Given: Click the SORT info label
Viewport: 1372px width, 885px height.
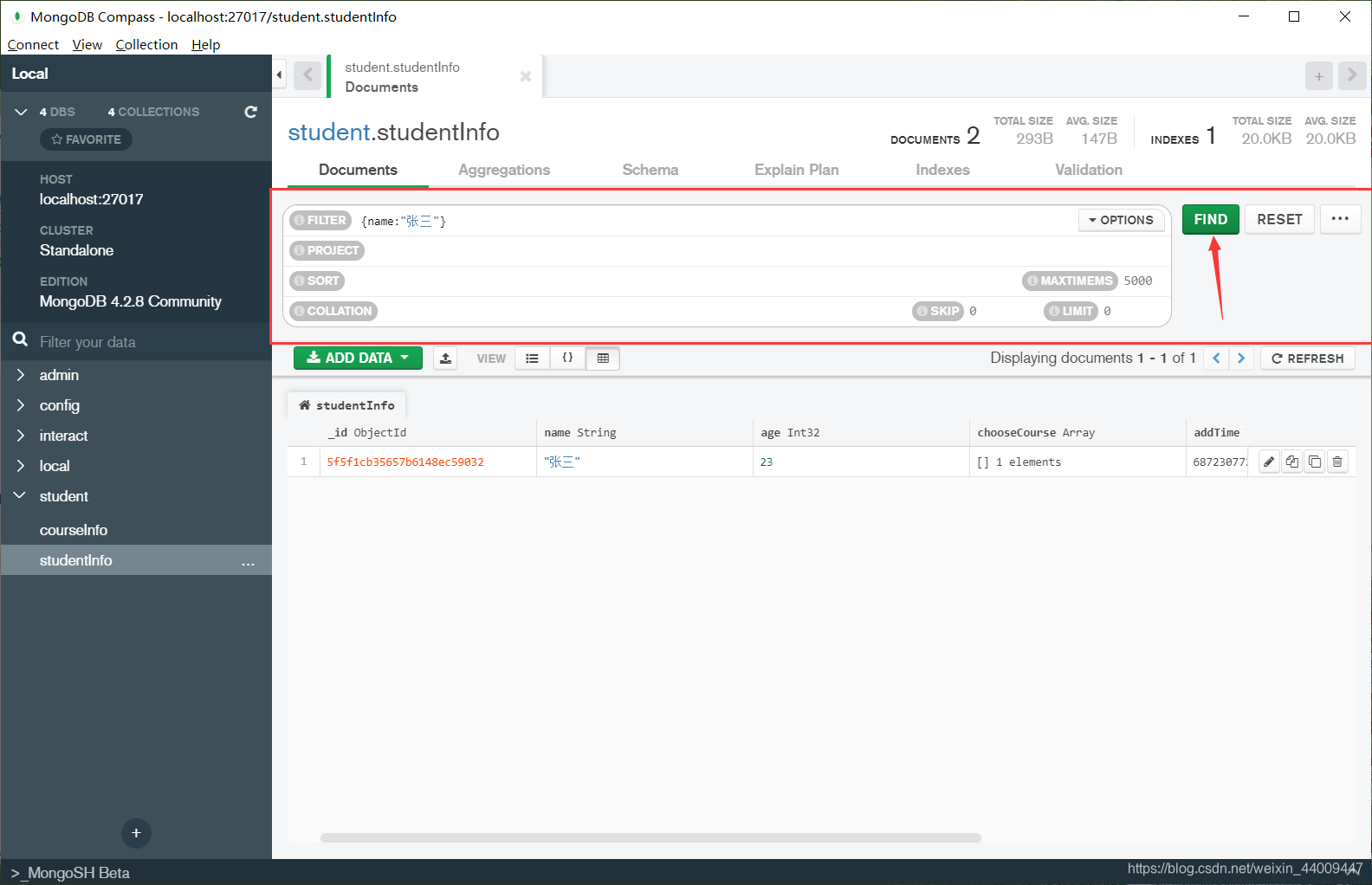Looking at the screenshot, I should point(317,281).
